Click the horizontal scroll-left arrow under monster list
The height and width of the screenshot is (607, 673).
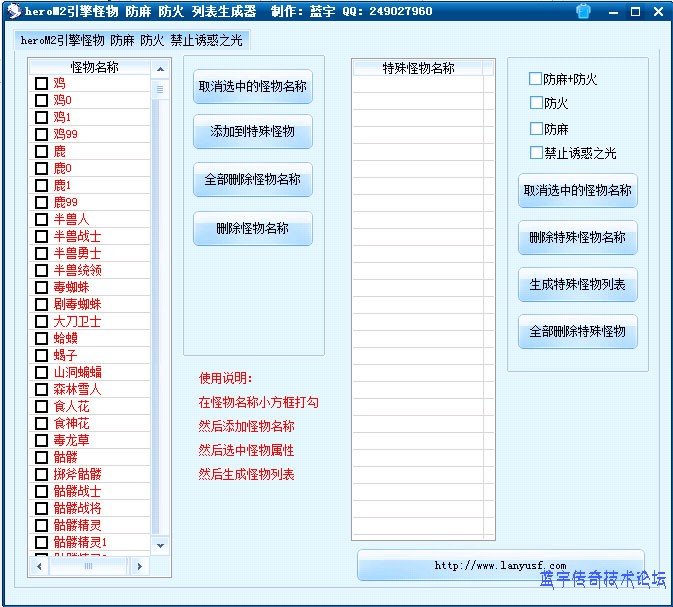(x=40, y=566)
